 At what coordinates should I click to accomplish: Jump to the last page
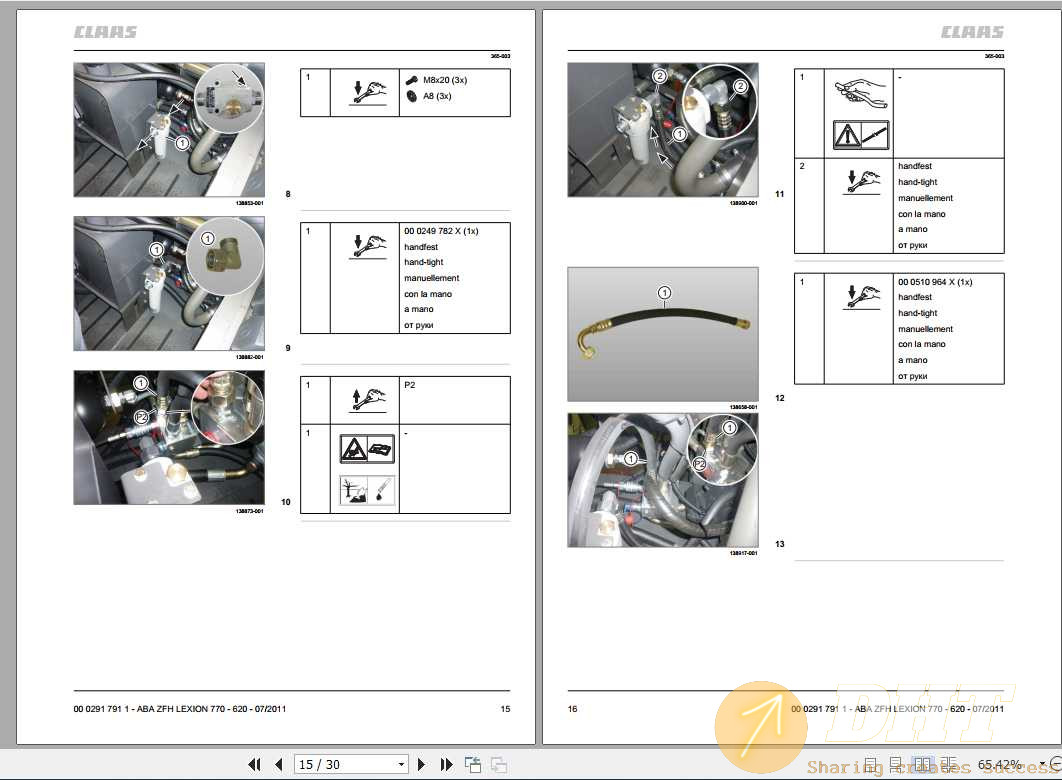pyautogui.click(x=446, y=764)
